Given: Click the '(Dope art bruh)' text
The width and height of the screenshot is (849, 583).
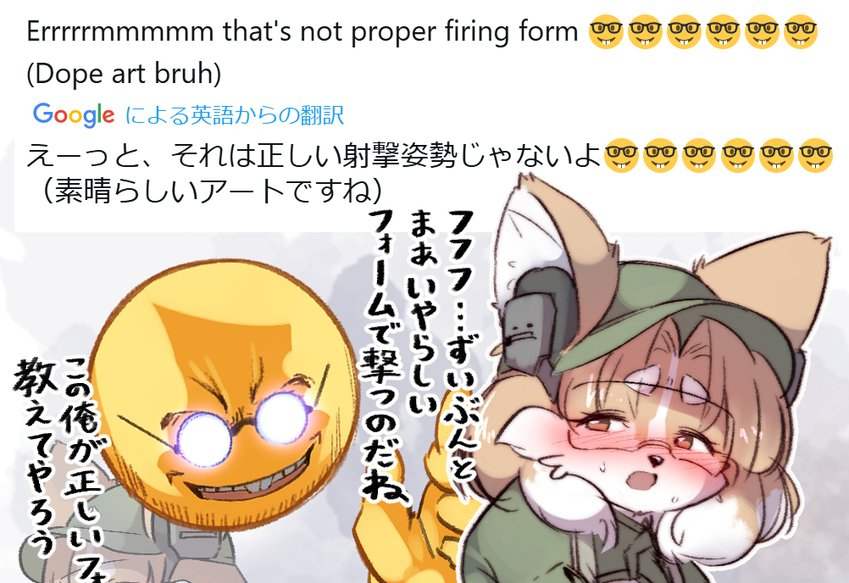Looking at the screenshot, I should pos(124,73).
